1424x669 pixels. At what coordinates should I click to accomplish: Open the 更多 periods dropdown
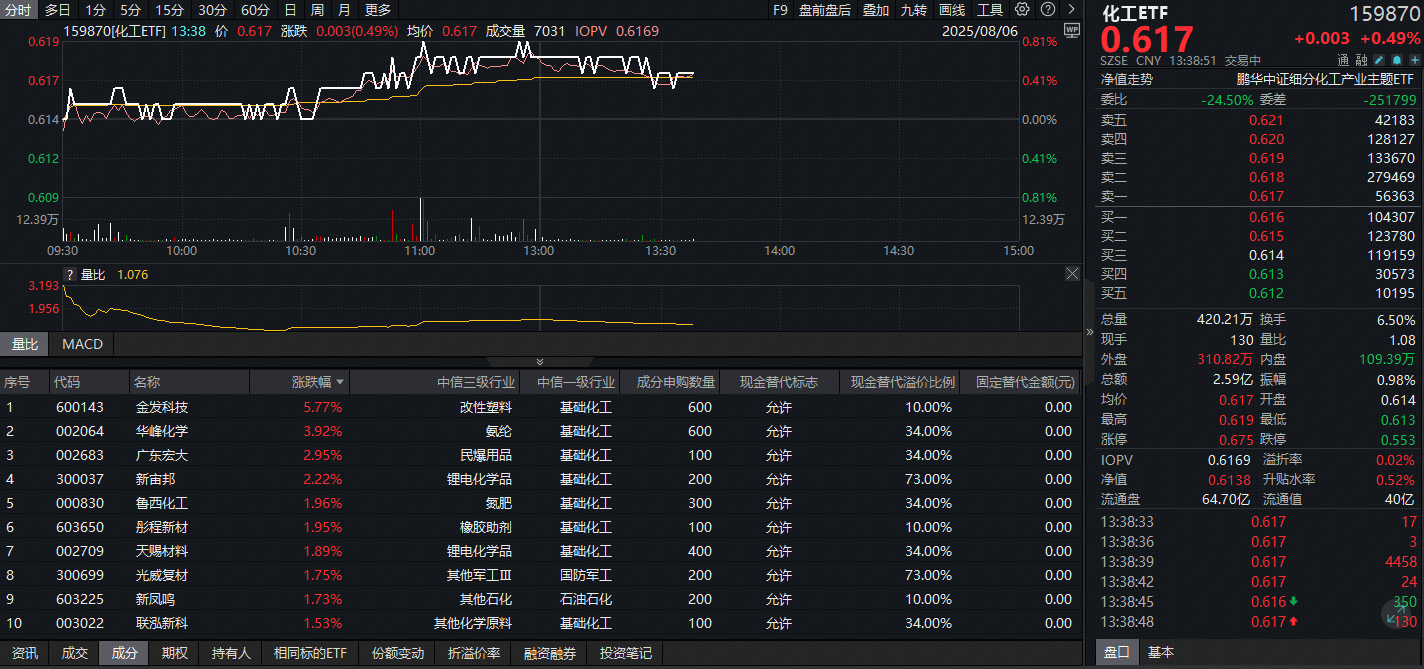(x=378, y=10)
